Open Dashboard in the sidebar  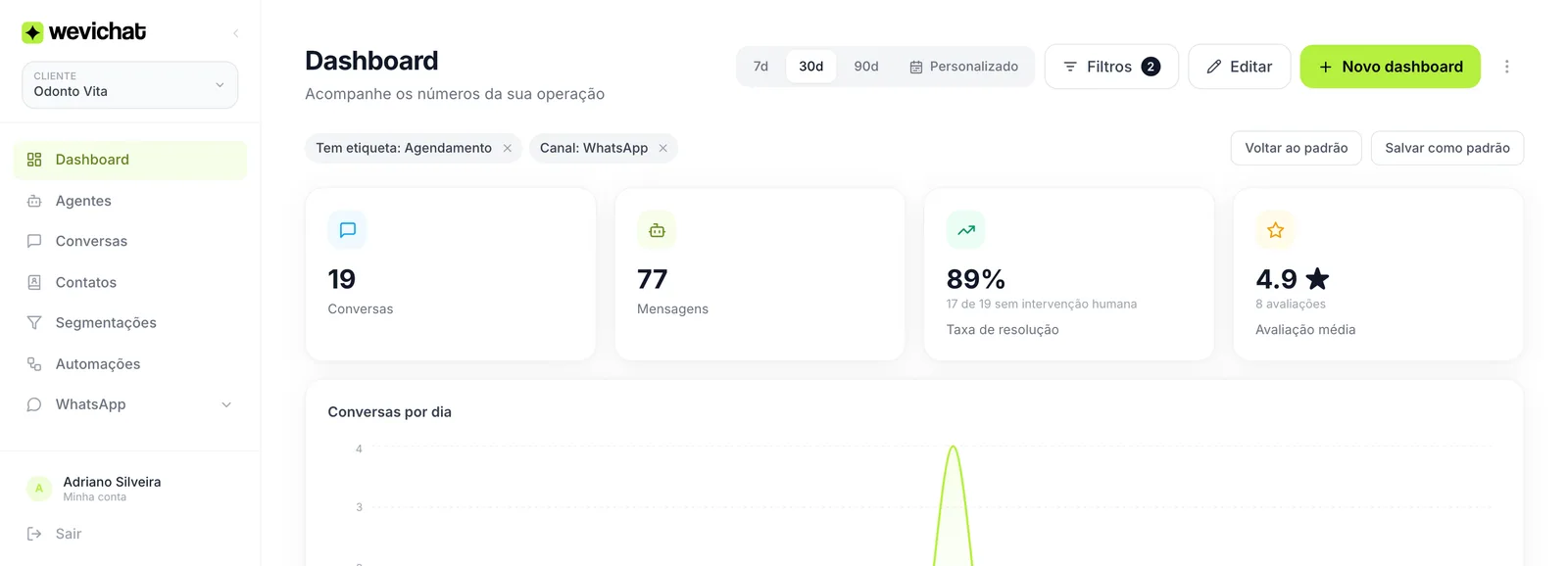129,160
